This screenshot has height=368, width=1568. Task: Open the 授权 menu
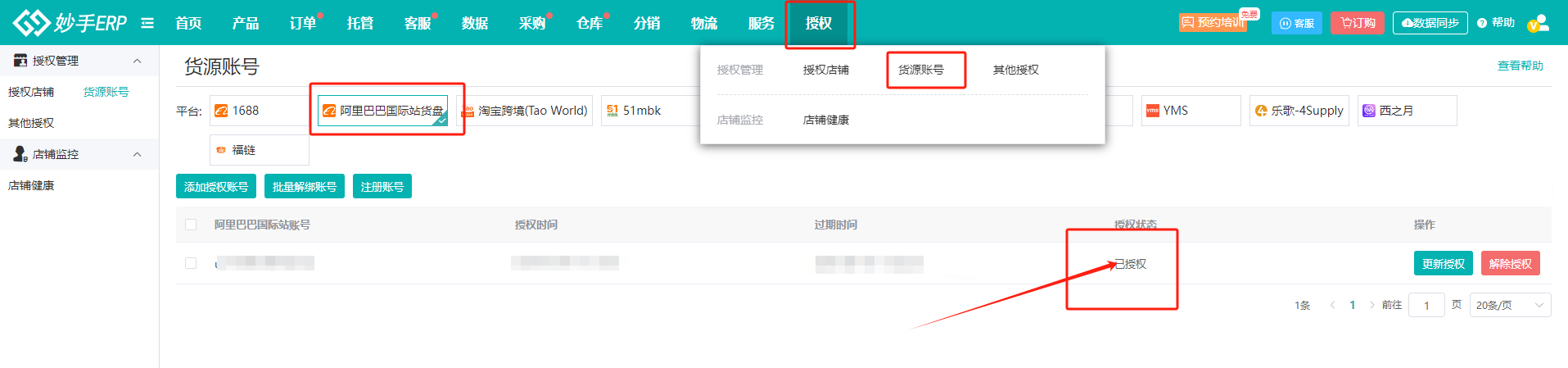(819, 23)
